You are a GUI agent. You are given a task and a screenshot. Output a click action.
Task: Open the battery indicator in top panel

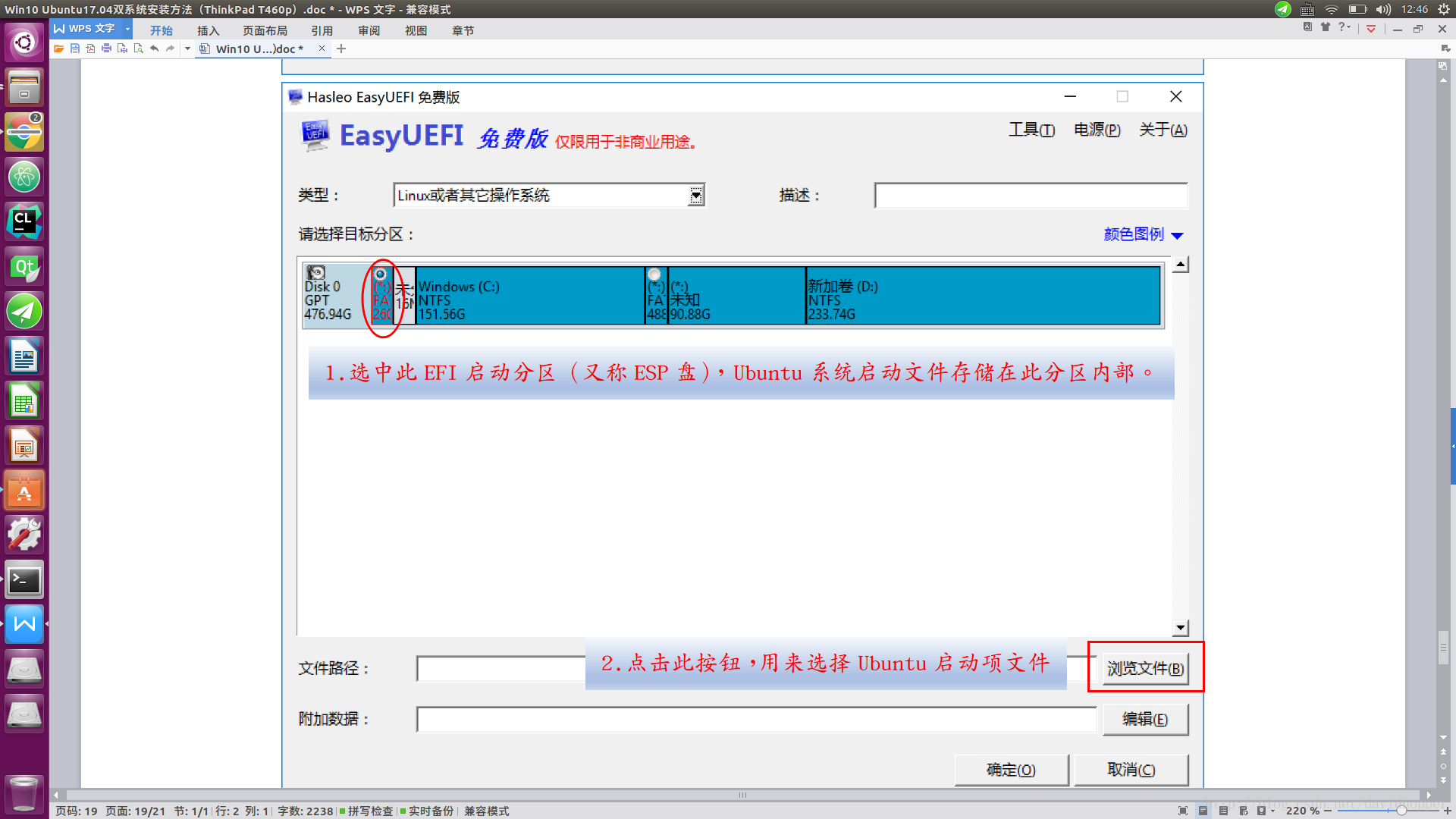(x=1357, y=9)
